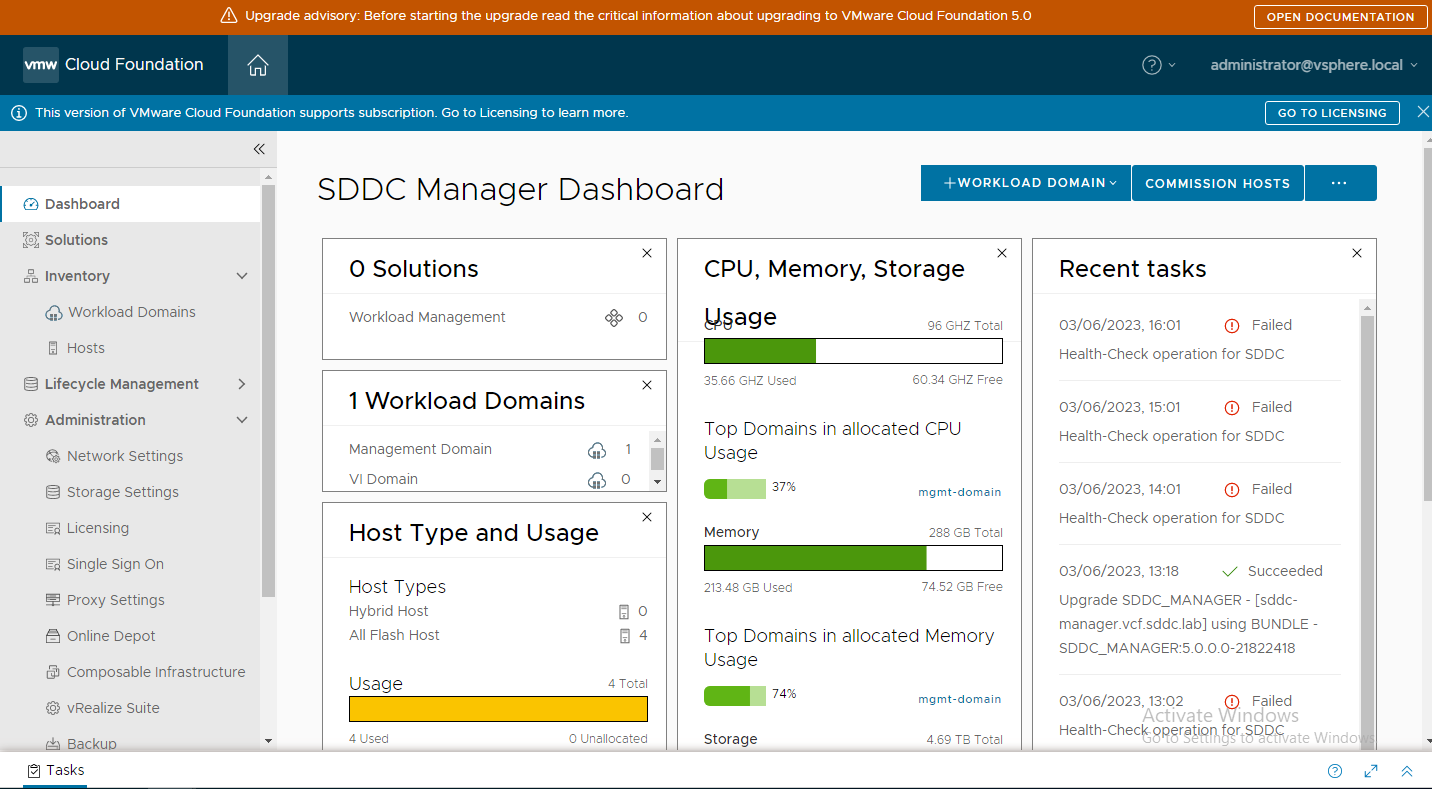The width and height of the screenshot is (1432, 789).
Task: Click the Workload Management solutions icon
Action: (614, 318)
